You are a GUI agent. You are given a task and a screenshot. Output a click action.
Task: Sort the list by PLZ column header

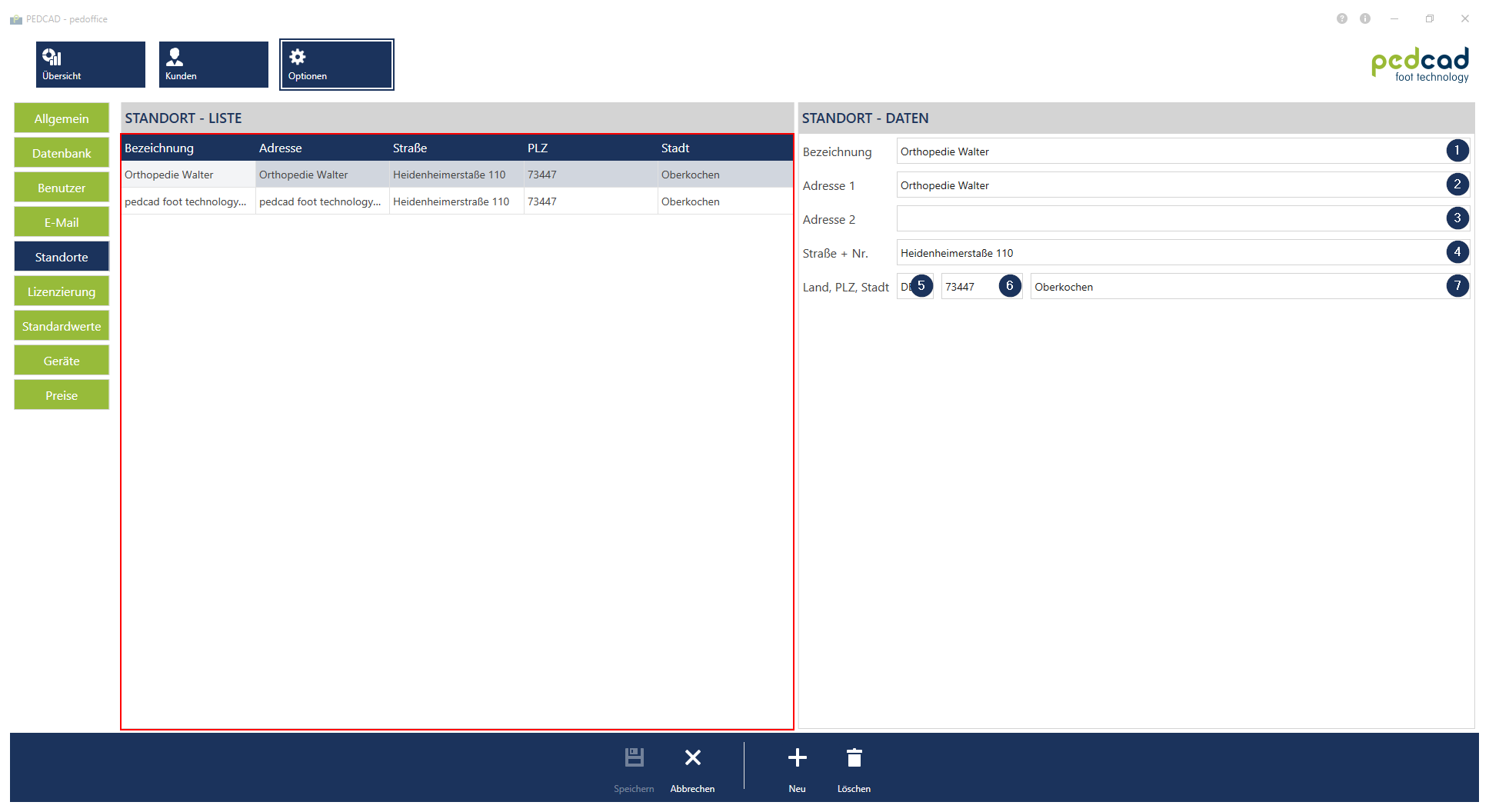538,148
